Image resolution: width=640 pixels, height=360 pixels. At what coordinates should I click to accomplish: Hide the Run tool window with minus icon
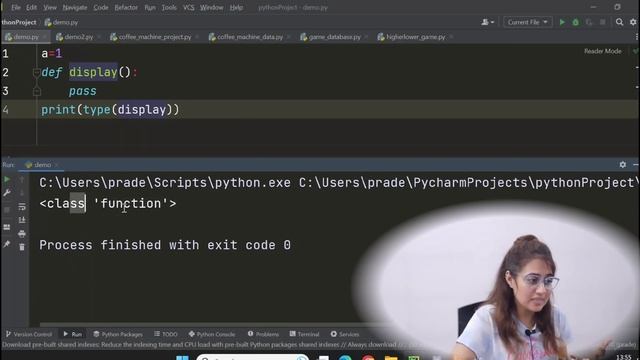point(636,164)
